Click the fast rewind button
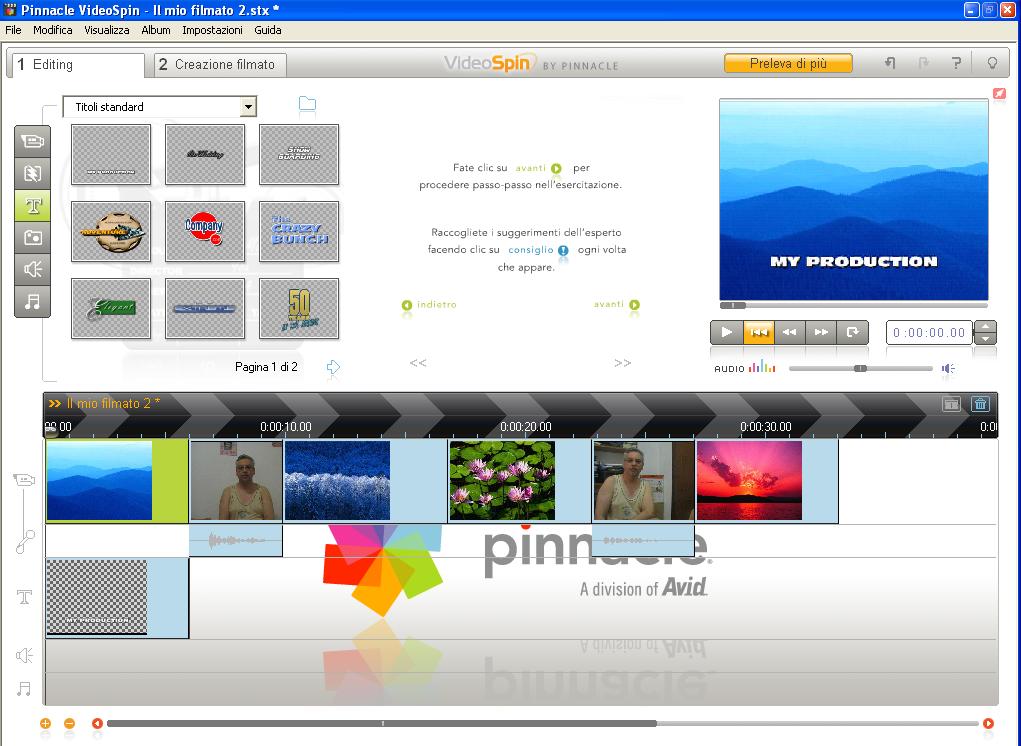Screen dimensions: 1021x746 790,333
